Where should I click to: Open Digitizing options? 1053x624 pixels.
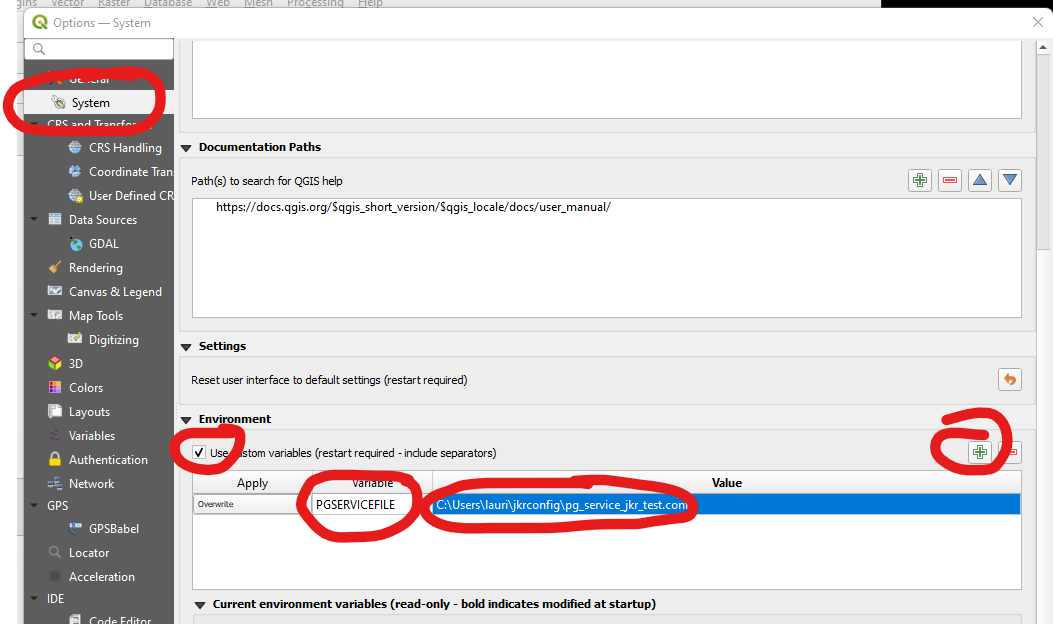tap(113, 340)
